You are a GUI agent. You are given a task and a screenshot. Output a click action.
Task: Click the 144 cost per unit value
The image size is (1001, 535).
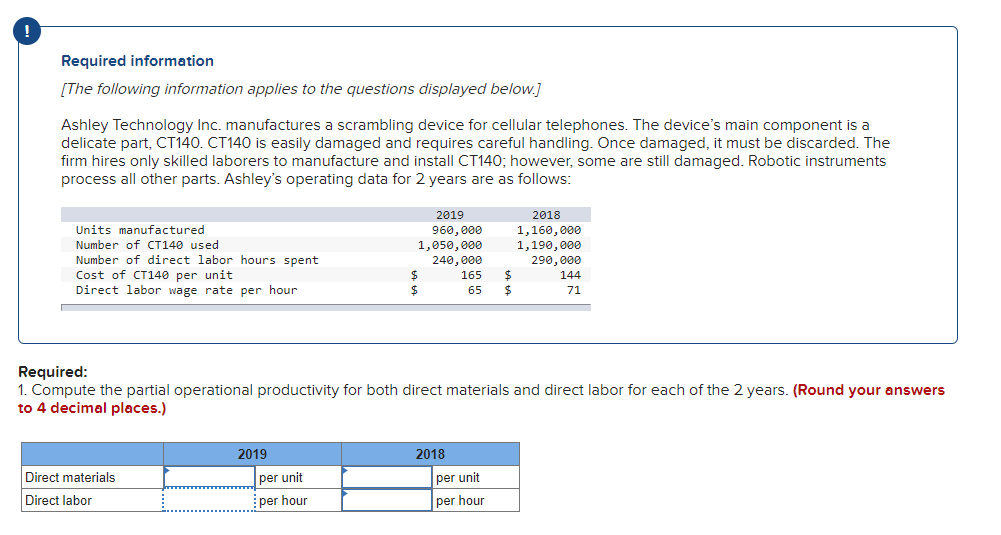(x=570, y=275)
